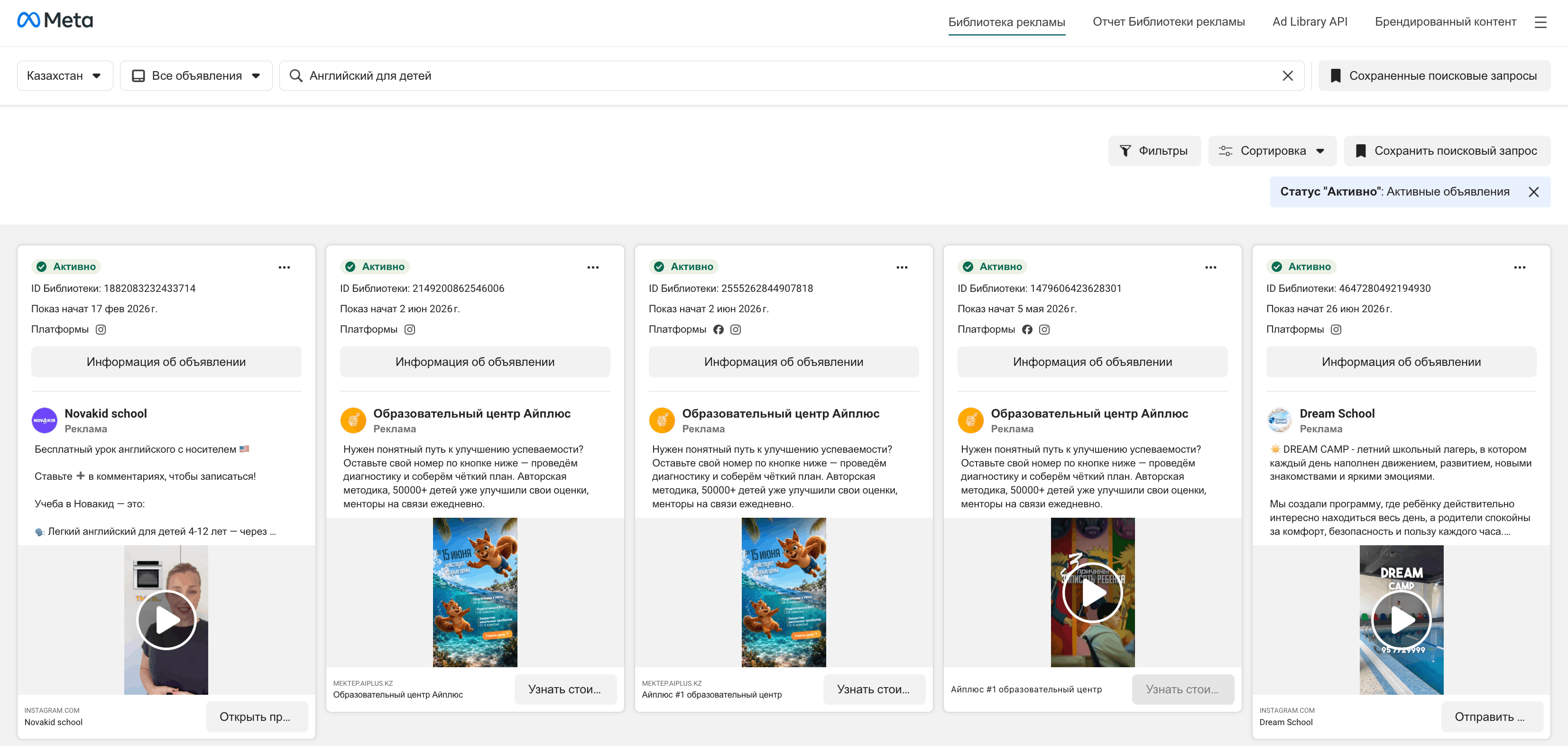Open the hamburger menu icon
This screenshot has width=1568, height=746.
(1540, 22)
